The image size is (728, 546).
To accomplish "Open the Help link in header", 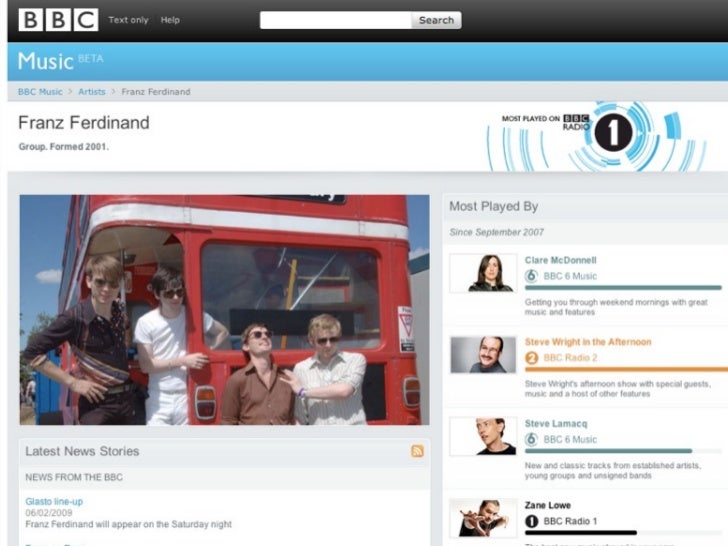I will [170, 20].
